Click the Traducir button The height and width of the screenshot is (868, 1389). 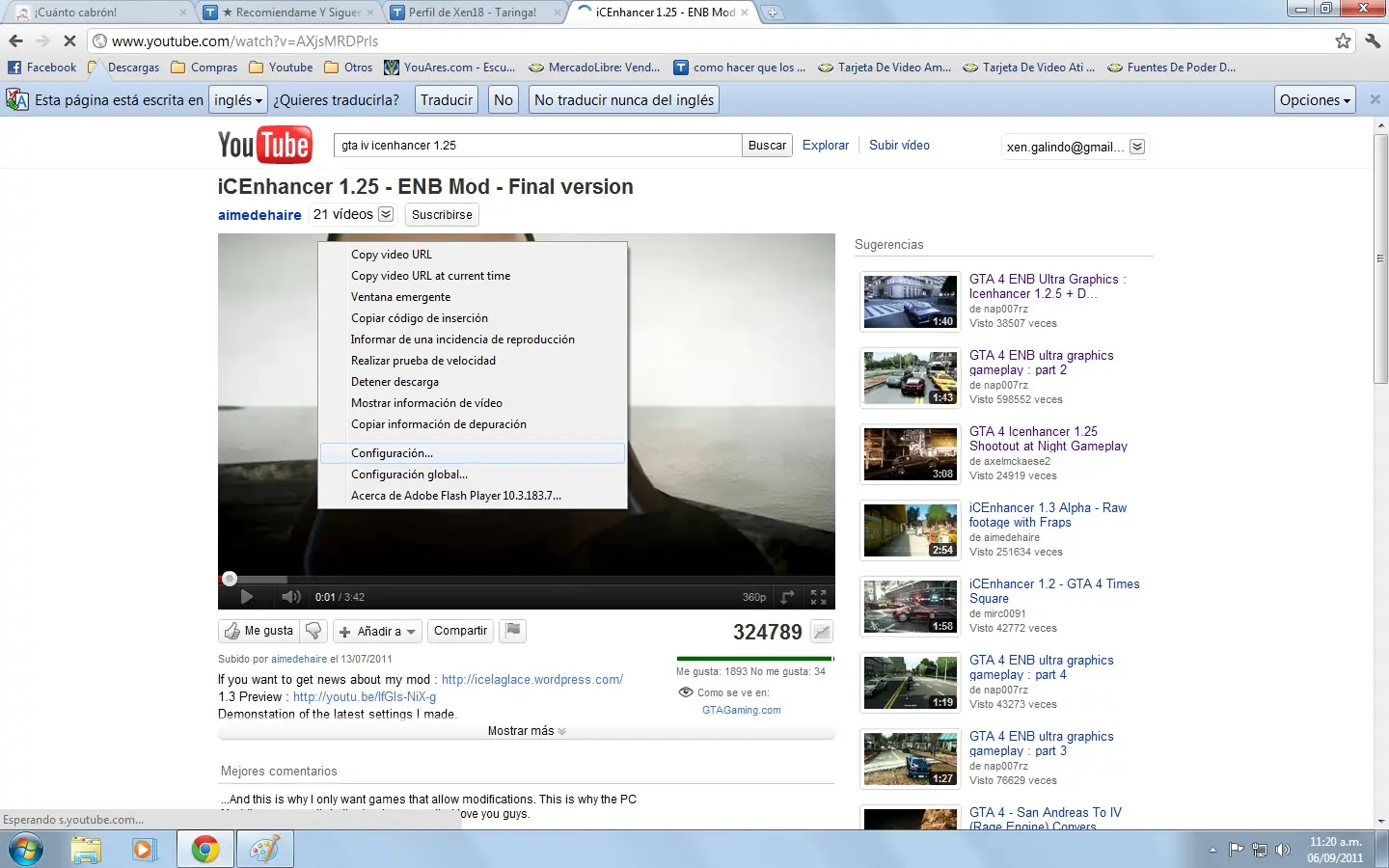(447, 99)
